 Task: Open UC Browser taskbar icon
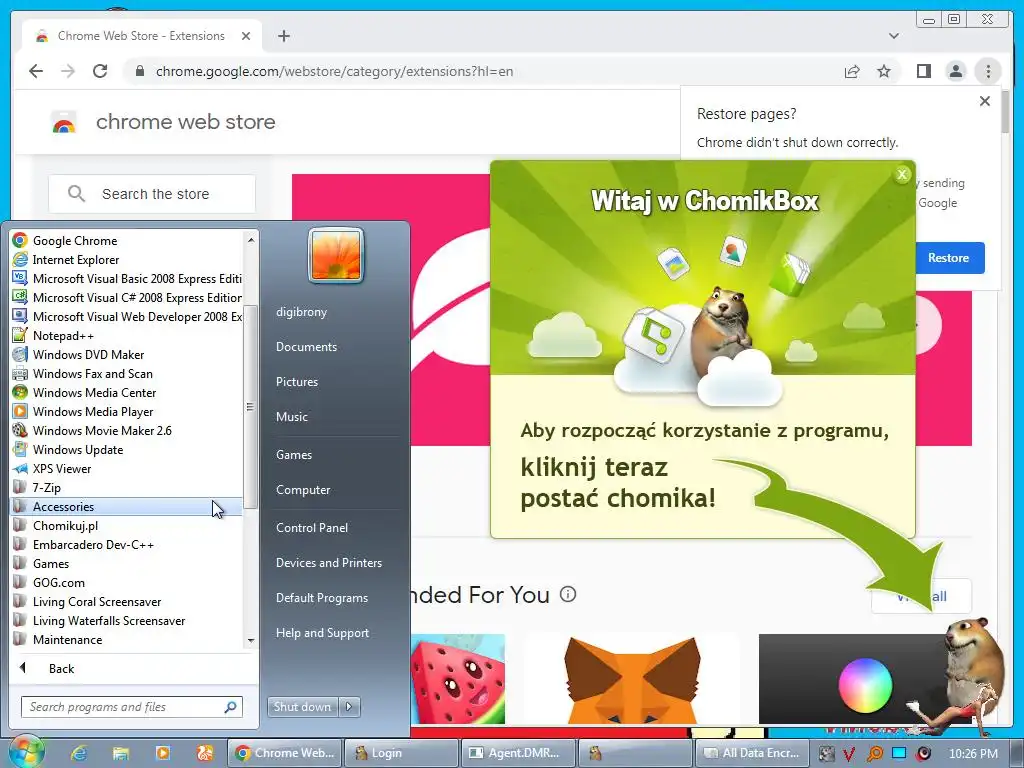click(x=205, y=753)
